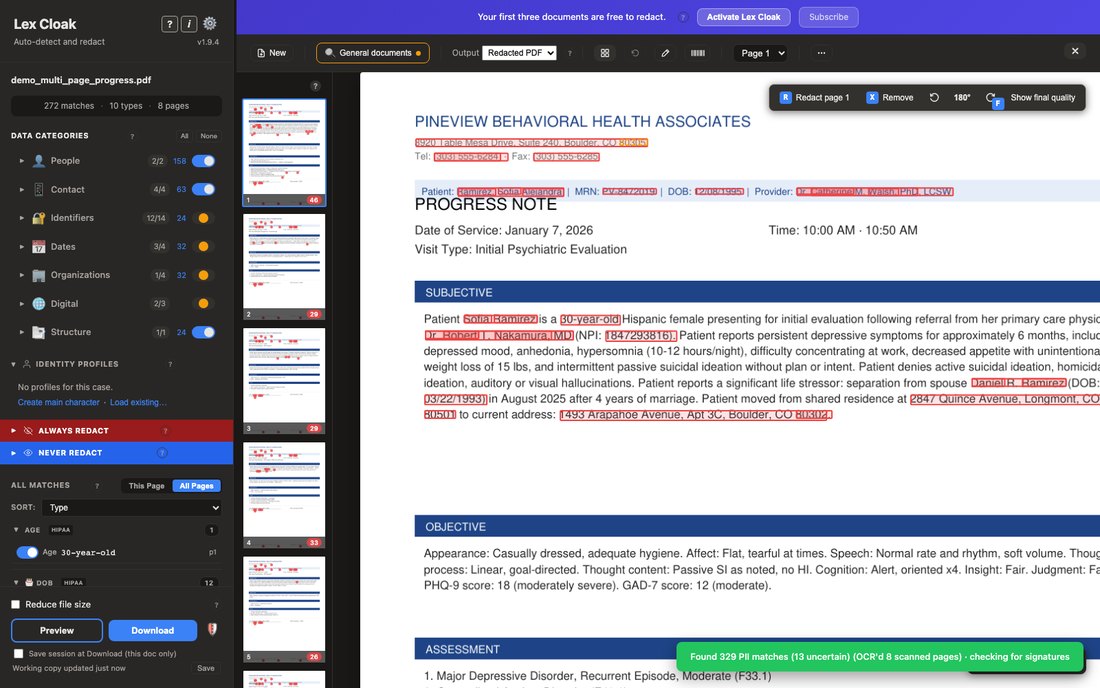
Task: Click the Subscribe button
Action: [x=829, y=17]
